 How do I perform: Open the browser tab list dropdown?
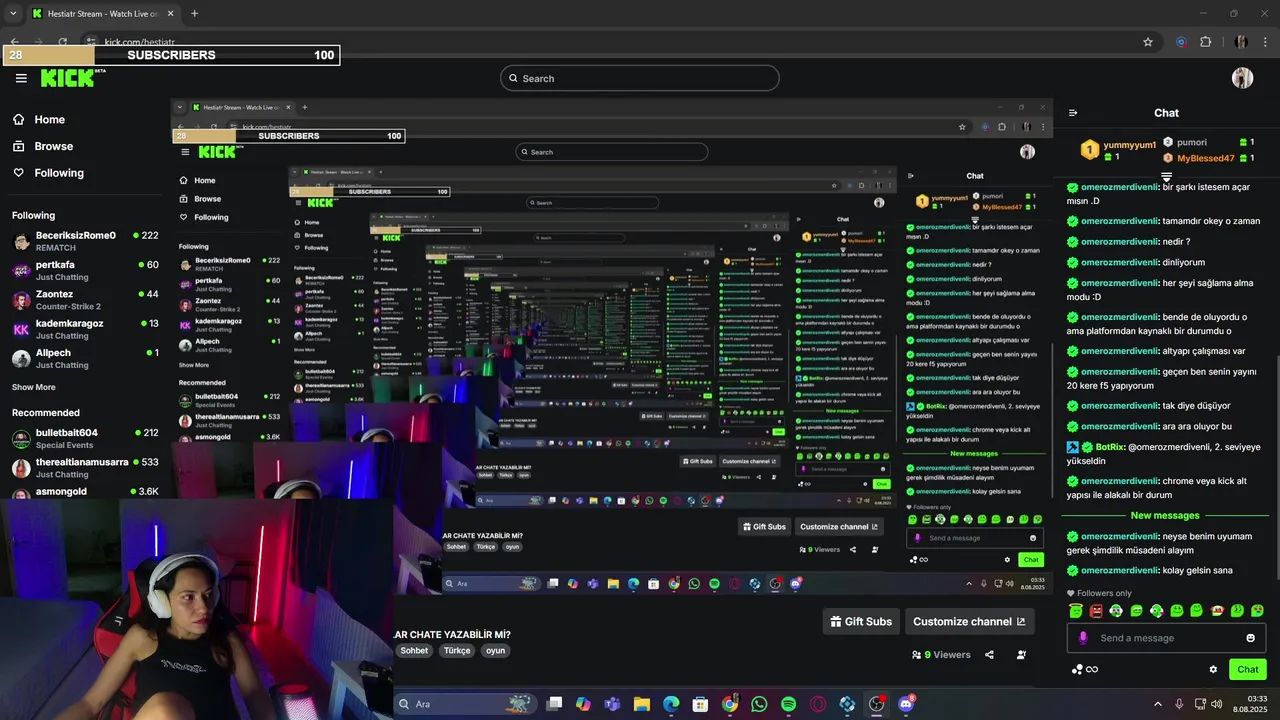14,14
